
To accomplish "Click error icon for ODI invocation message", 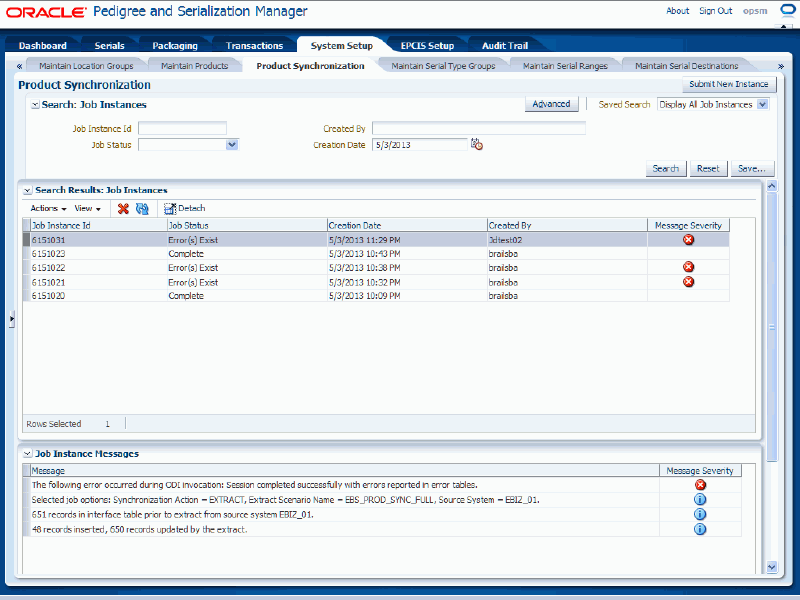I will tap(701, 485).
